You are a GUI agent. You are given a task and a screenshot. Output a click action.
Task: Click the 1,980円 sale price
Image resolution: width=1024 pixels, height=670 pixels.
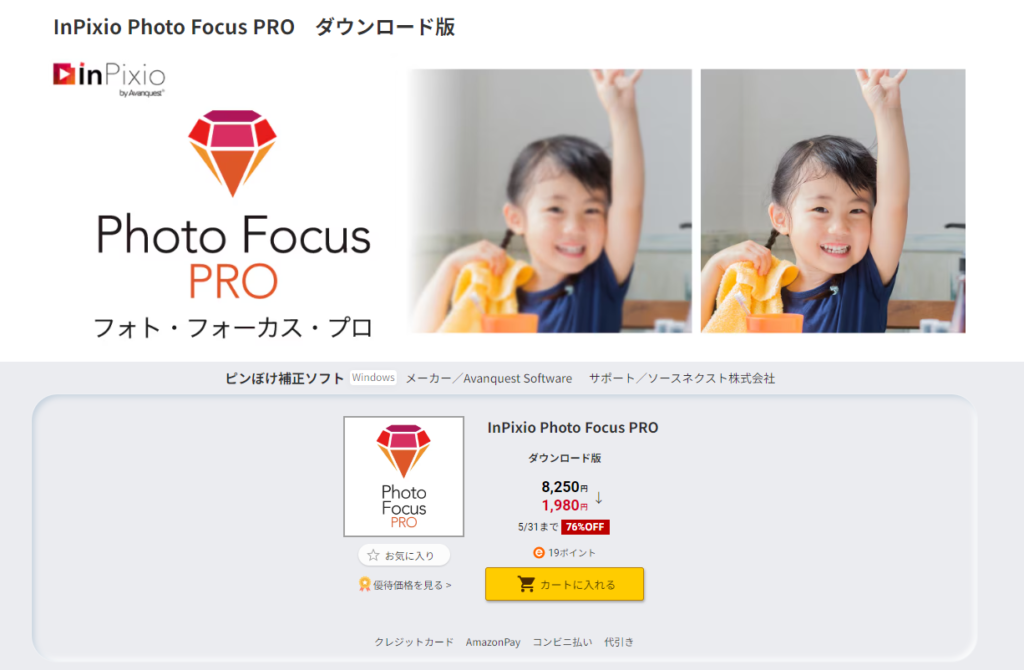pyautogui.click(x=564, y=505)
